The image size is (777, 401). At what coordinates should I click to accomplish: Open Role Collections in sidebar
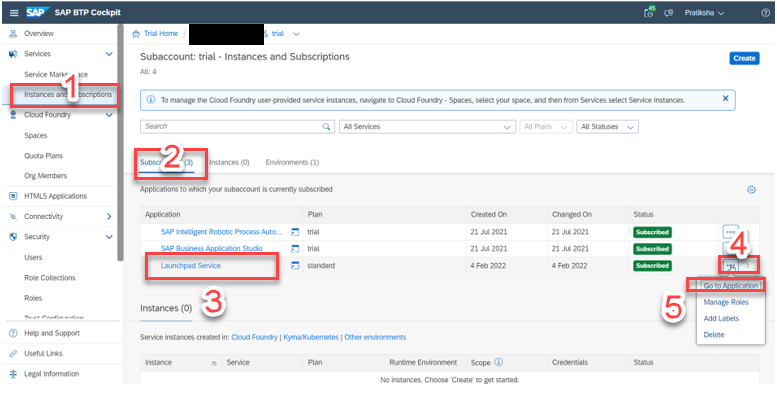point(50,278)
